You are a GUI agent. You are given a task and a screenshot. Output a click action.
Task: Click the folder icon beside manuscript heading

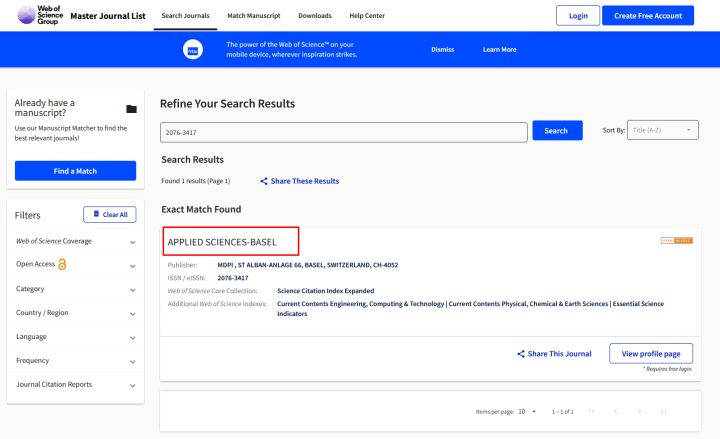131,109
